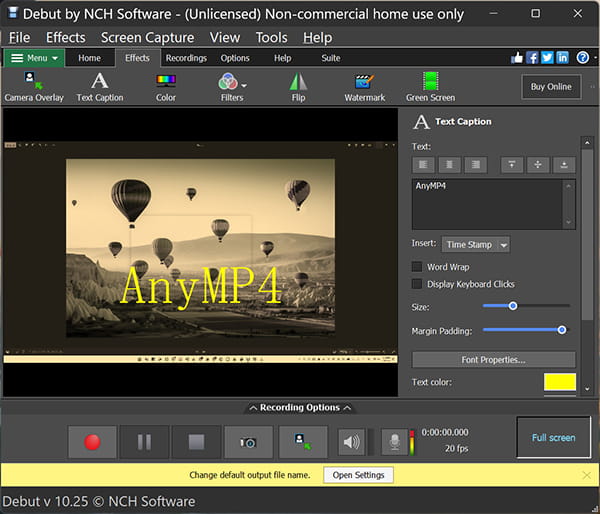Viewport: 600px width, 514px height.
Task: Open the Effects menu in menu bar
Action: (x=66, y=38)
